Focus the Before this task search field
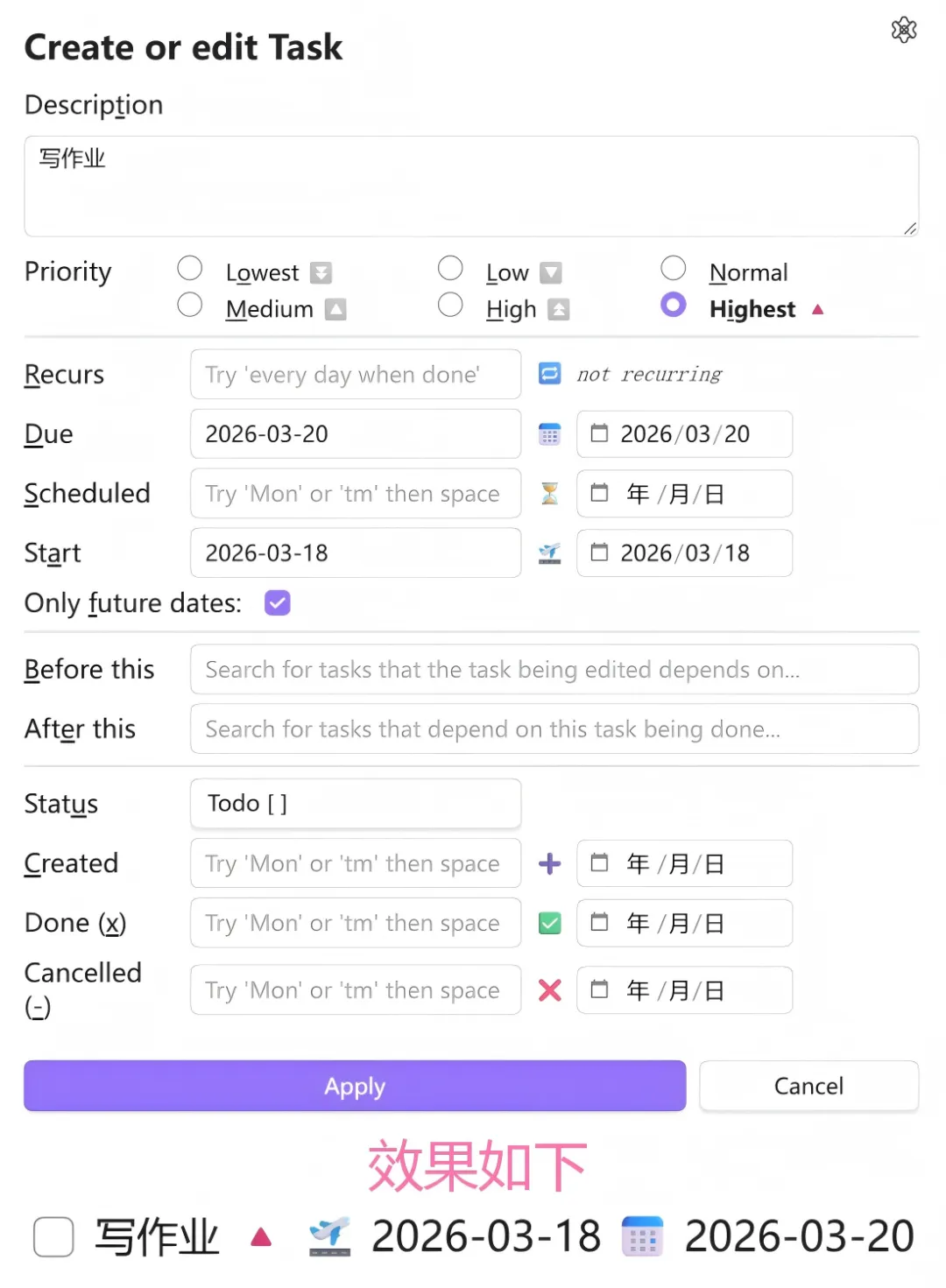 point(554,670)
